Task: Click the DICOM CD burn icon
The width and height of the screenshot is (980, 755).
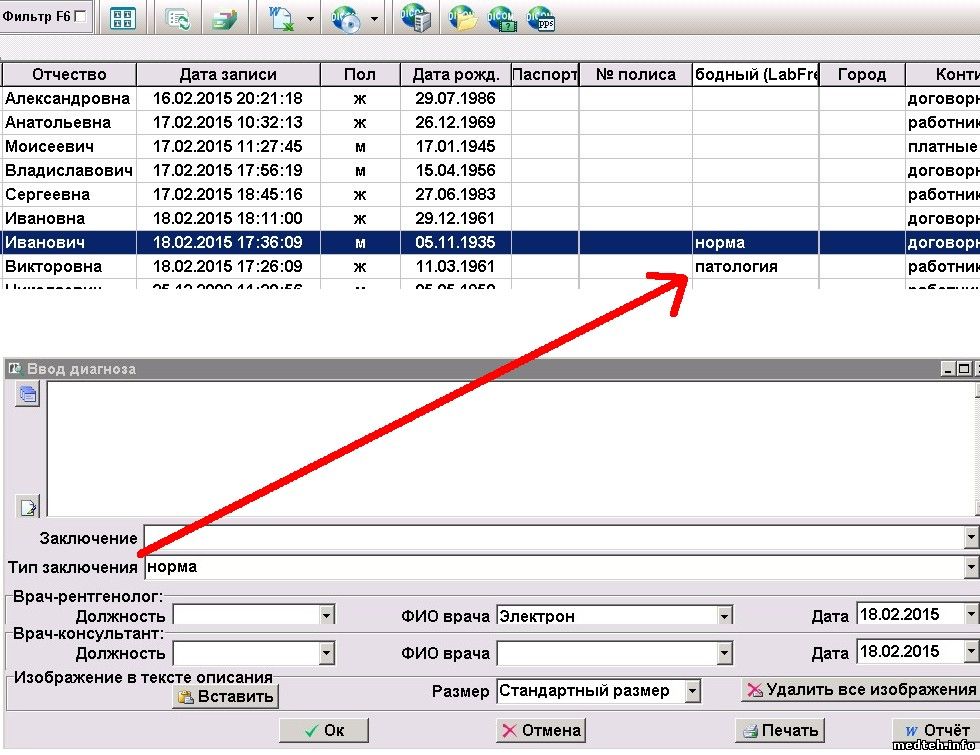Action: [x=347, y=18]
